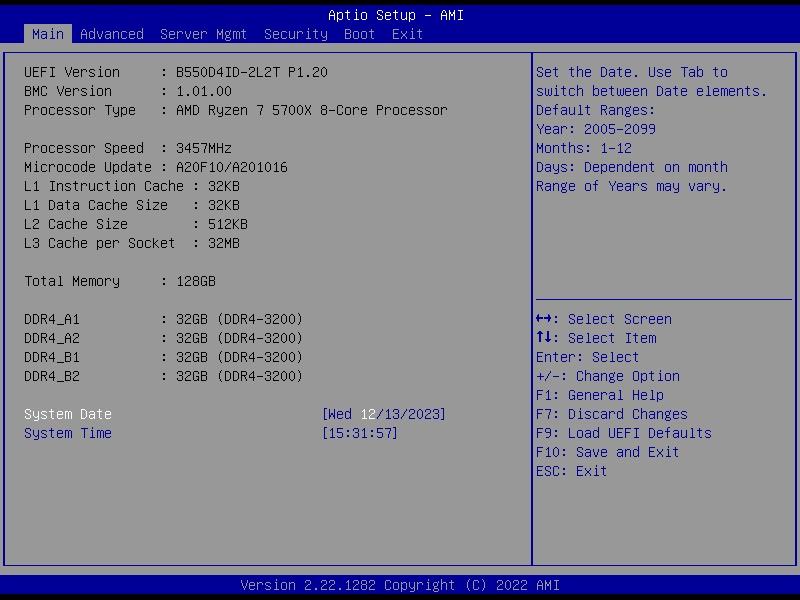The width and height of the screenshot is (800, 600).
Task: Select the Exit tab
Action: (x=407, y=34)
